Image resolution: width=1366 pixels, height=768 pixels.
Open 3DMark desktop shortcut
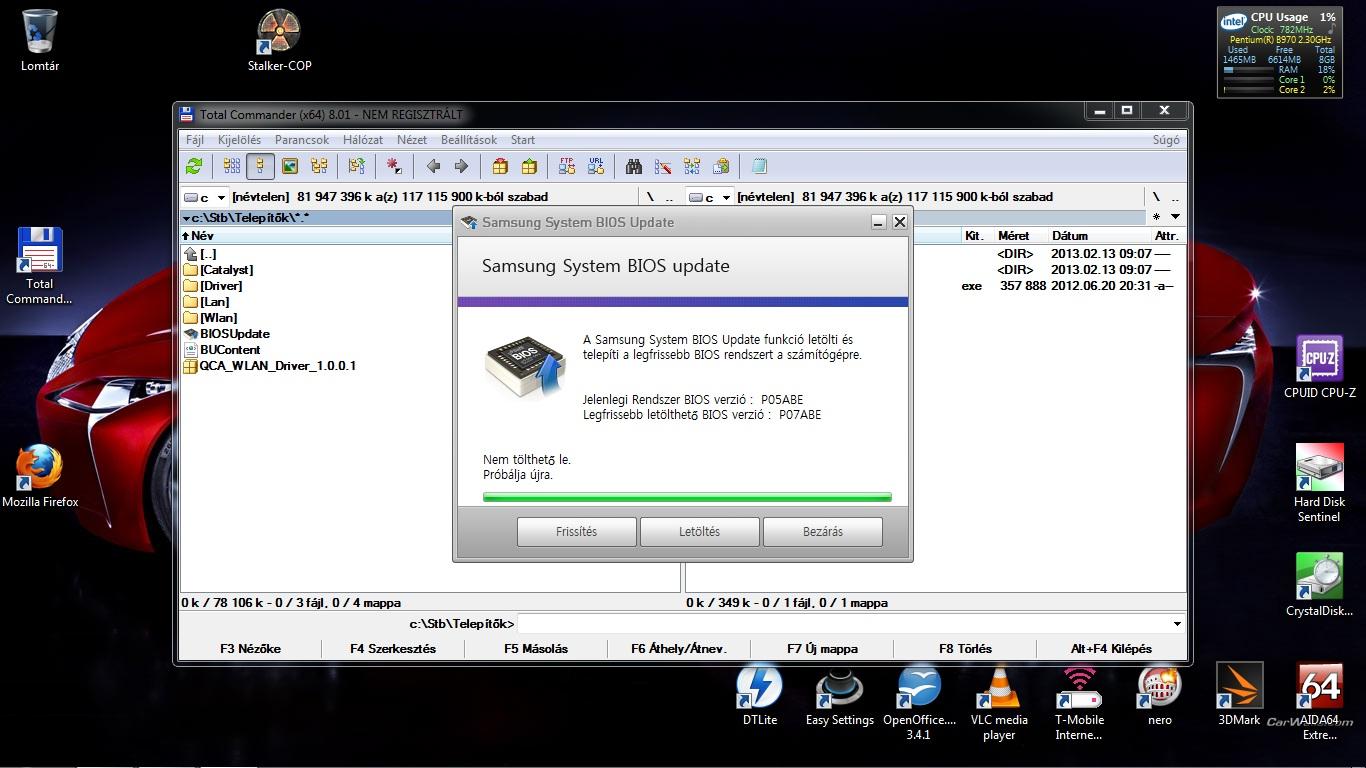pos(1240,696)
